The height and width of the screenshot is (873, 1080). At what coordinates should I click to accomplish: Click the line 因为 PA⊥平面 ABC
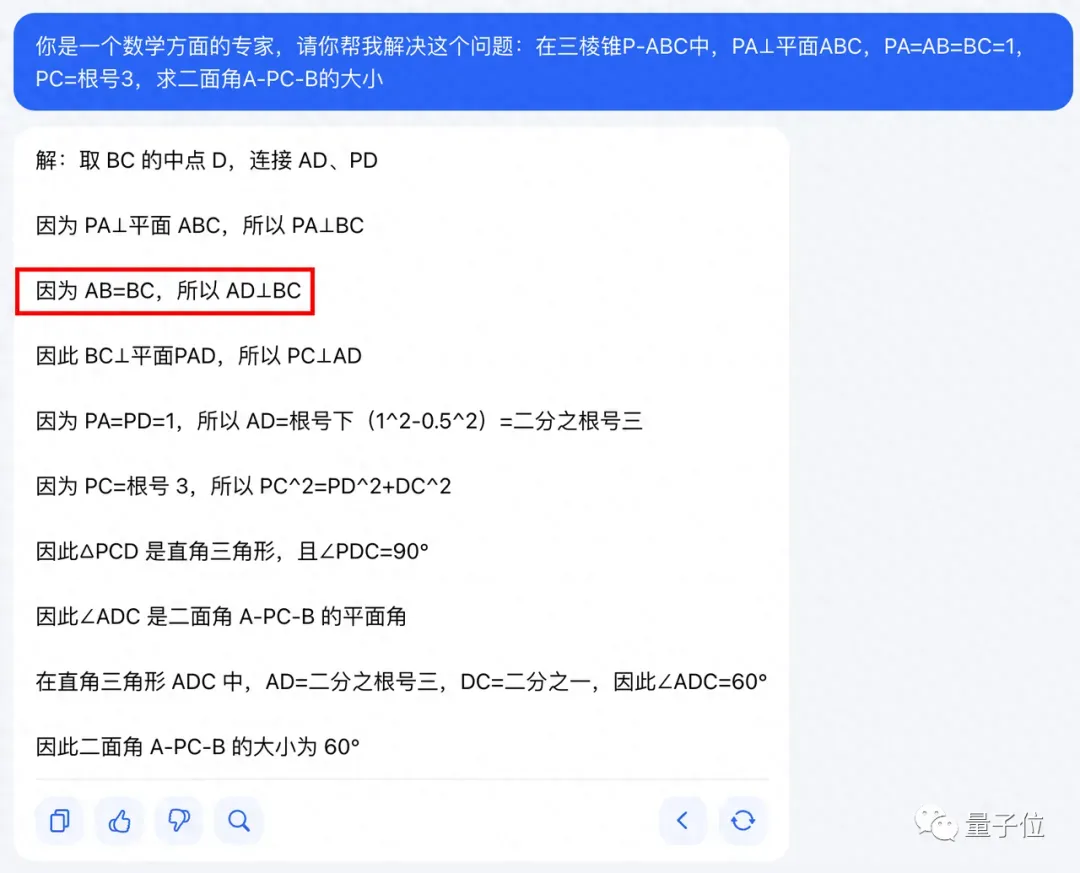pyautogui.click(x=200, y=225)
